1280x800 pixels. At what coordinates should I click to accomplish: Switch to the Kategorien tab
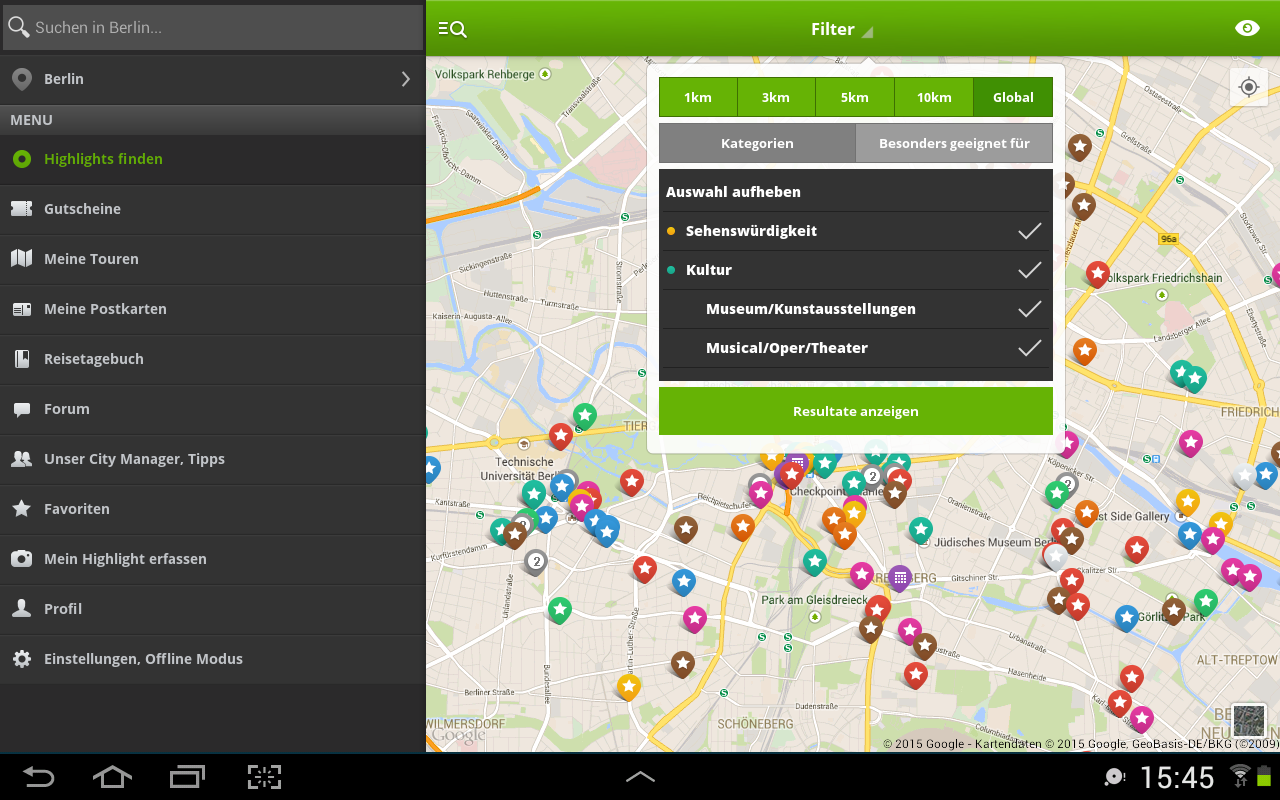tap(757, 143)
